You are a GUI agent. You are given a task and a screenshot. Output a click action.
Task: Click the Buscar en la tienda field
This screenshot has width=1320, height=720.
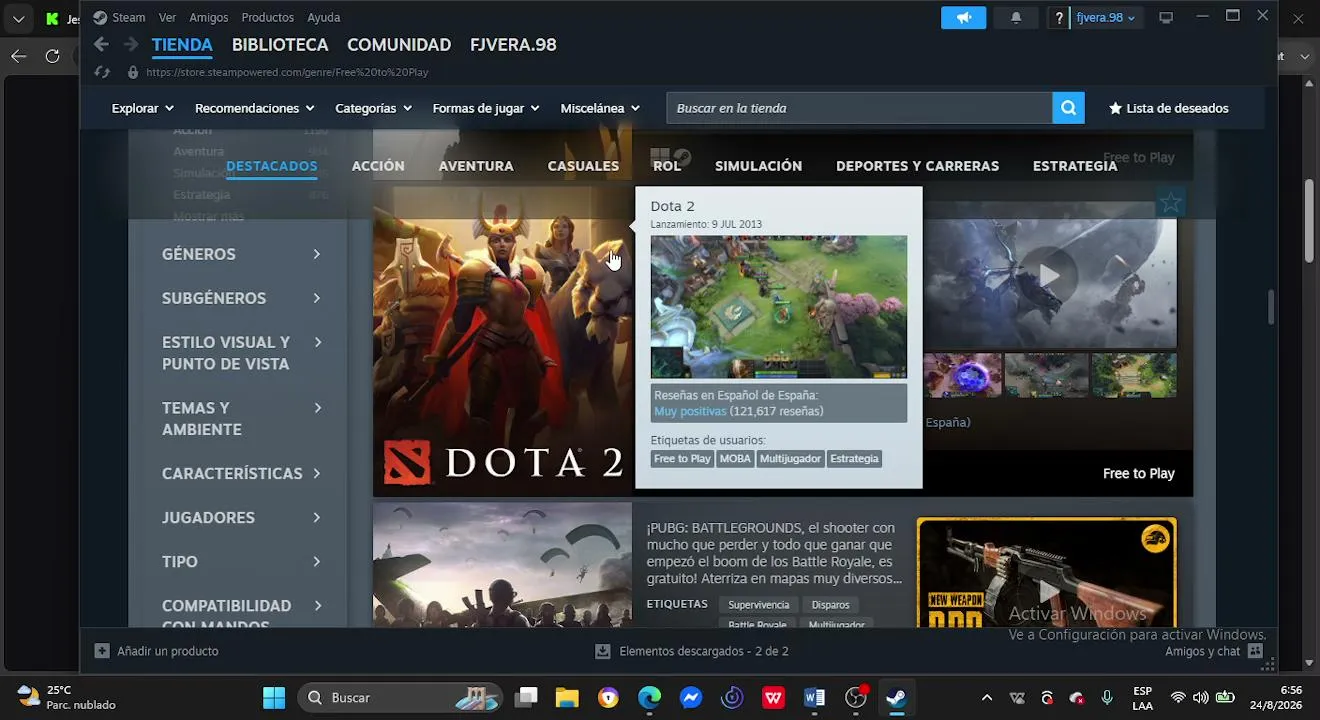(860, 108)
